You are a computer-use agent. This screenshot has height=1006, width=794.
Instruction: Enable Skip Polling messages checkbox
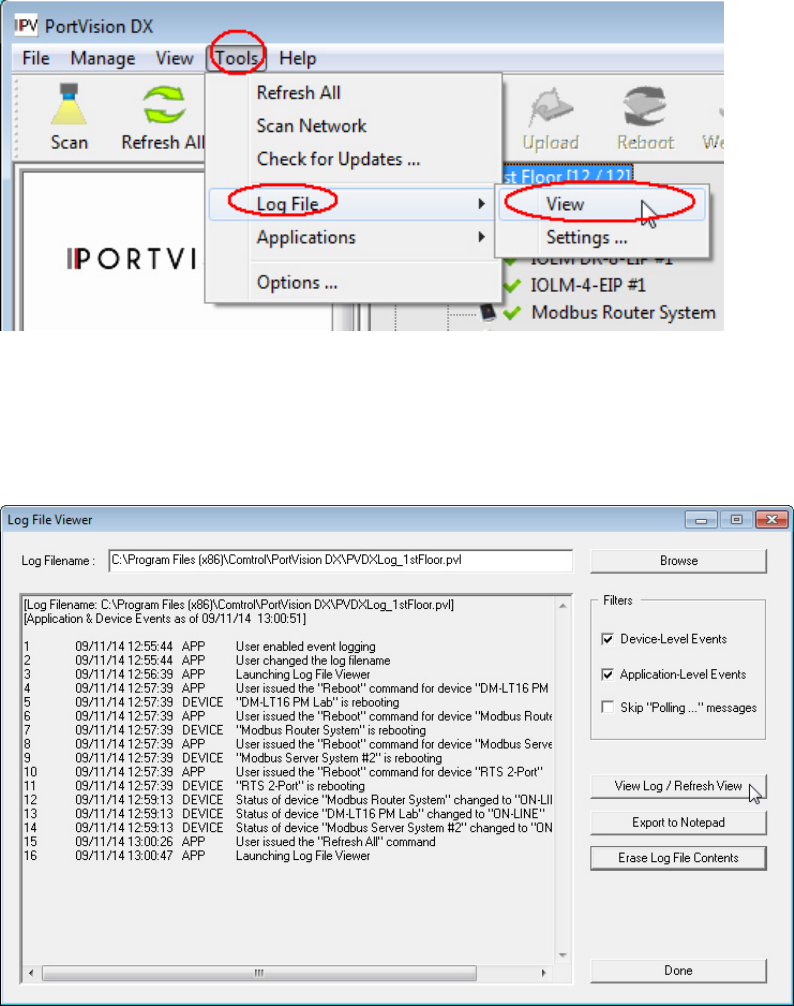coord(607,707)
